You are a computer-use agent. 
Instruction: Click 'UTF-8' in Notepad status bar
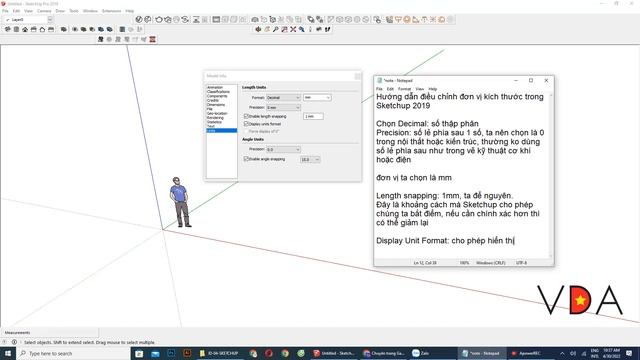(x=521, y=263)
